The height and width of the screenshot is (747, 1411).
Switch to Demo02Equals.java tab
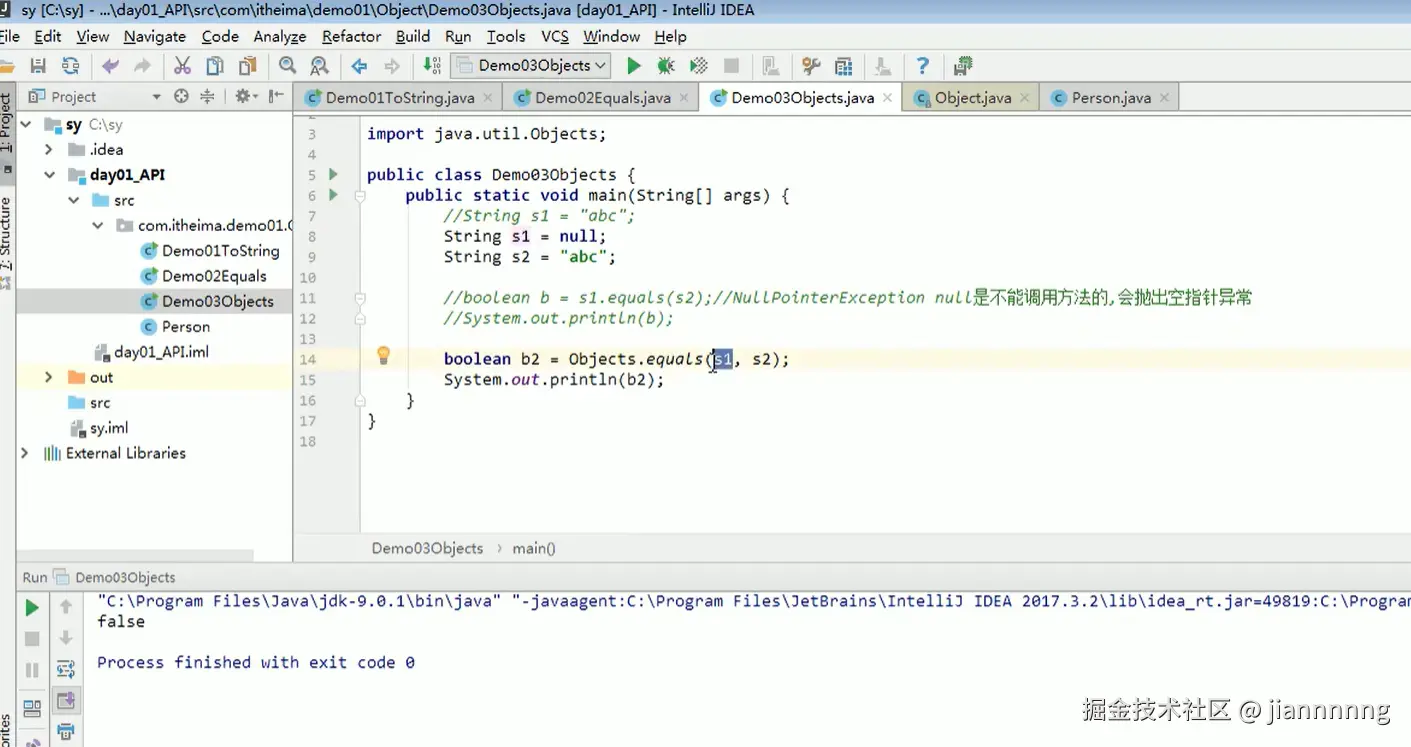click(603, 98)
